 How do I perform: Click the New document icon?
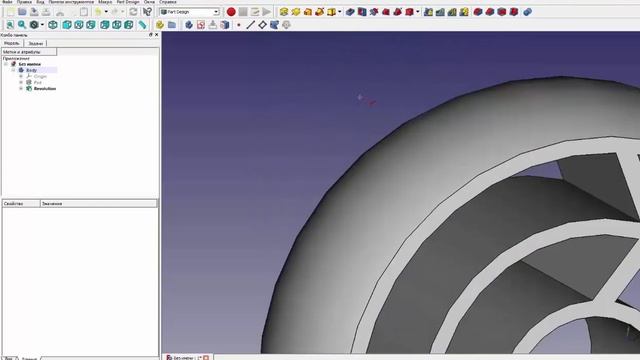[x=10, y=12]
